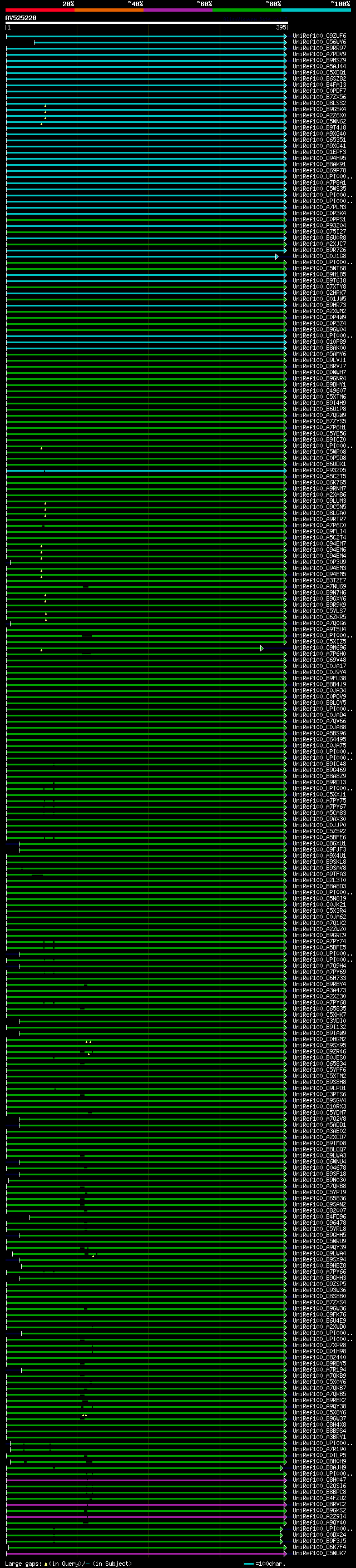Click the red 20% identity legend segment
Image resolution: width=356 pixels, height=1568 pixels.
pos(39,10)
